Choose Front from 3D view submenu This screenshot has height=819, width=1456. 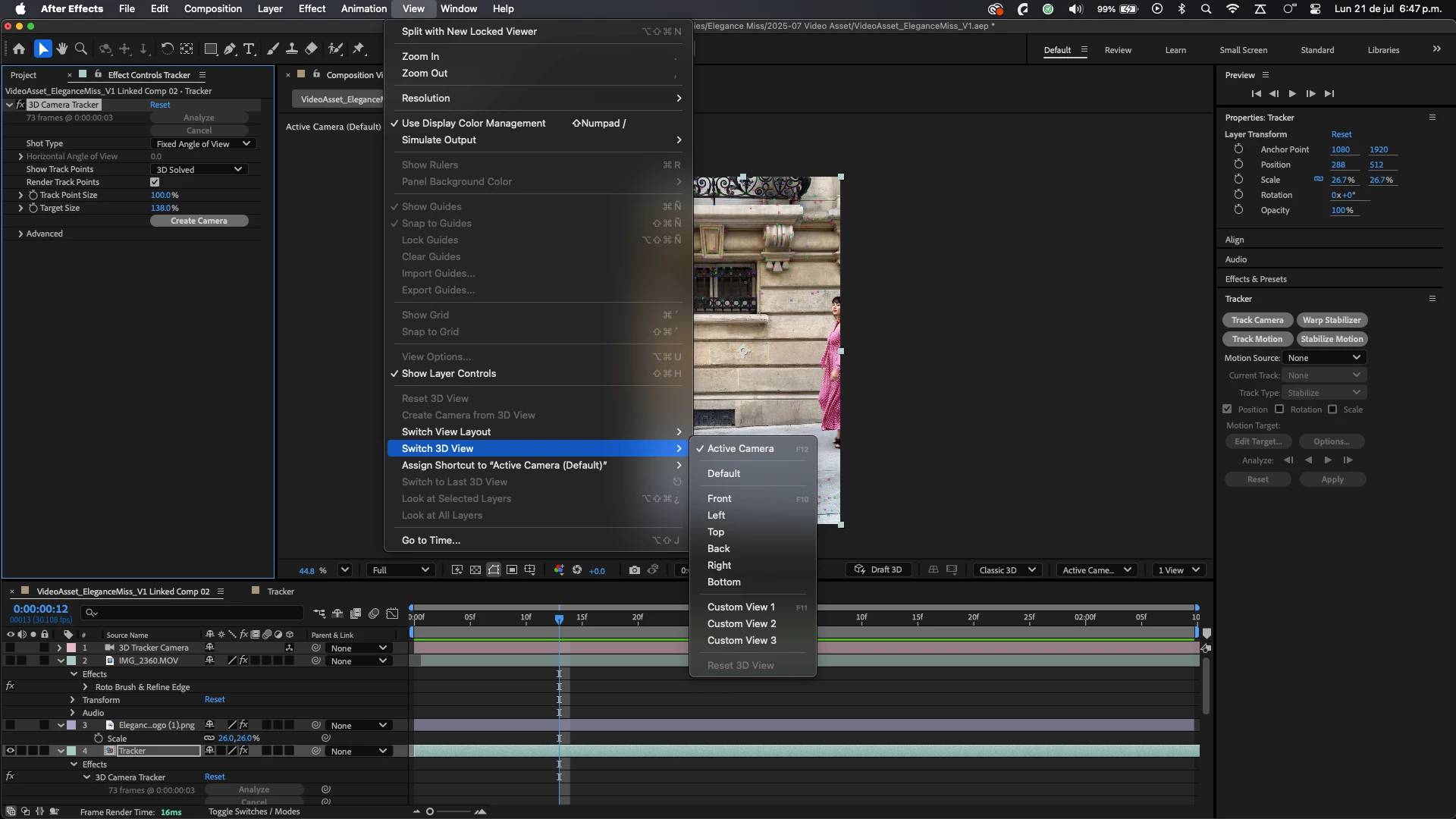point(719,498)
